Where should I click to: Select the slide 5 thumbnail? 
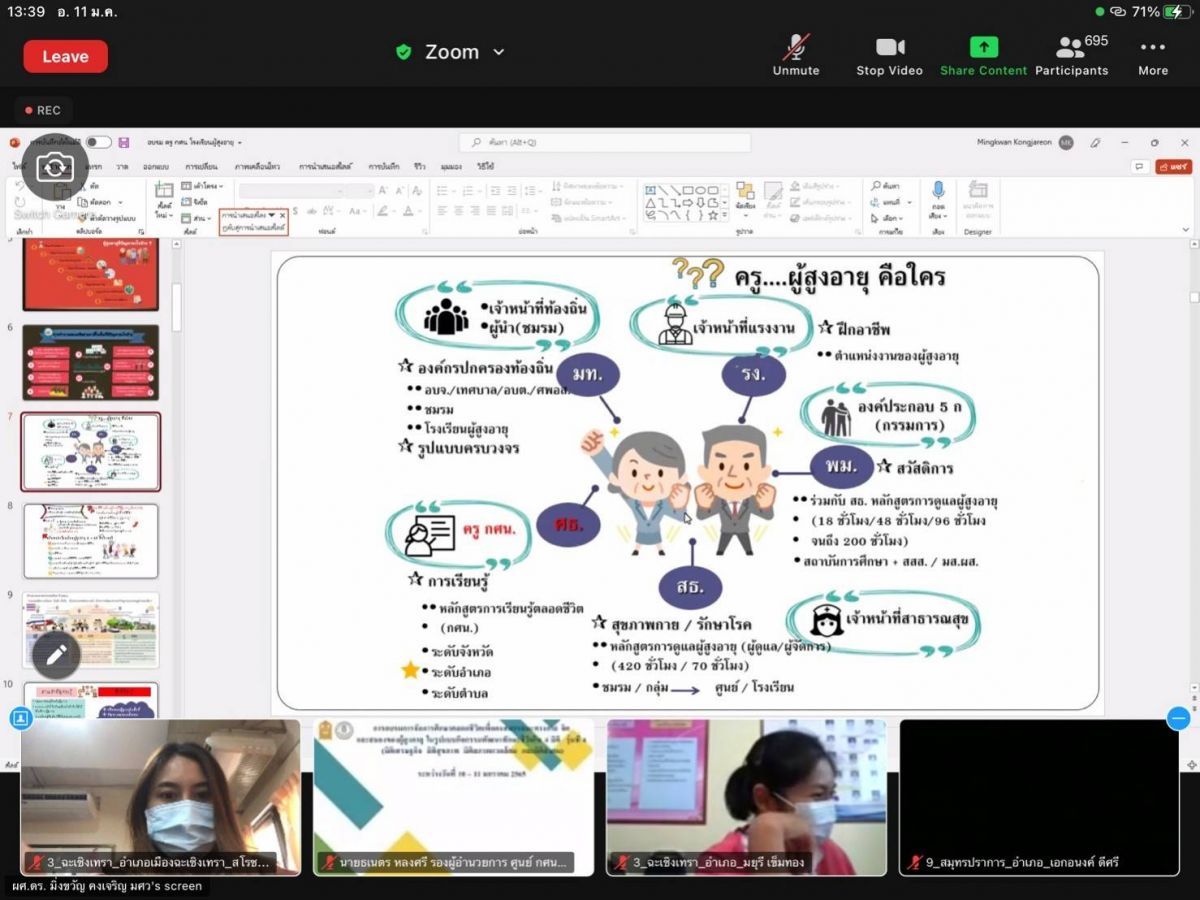(x=90, y=274)
